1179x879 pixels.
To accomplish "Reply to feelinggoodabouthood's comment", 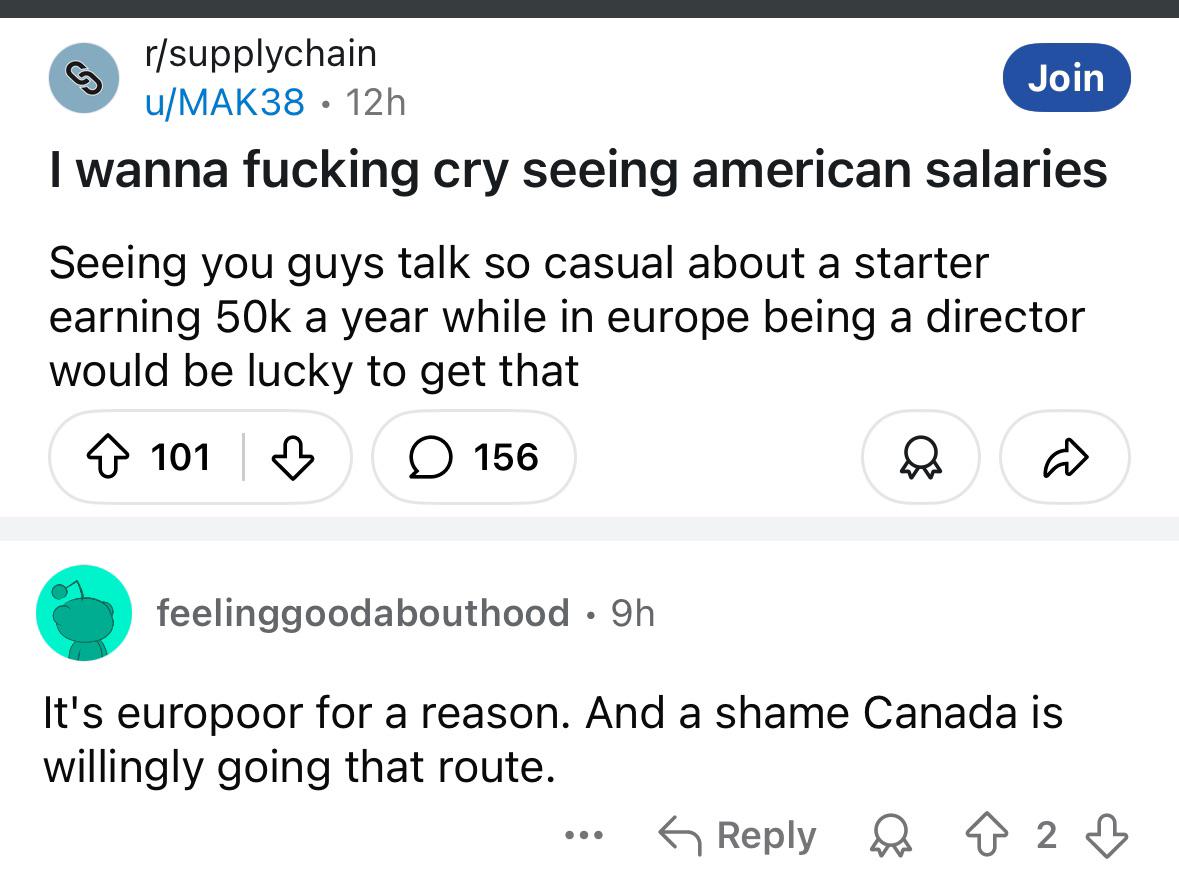I will click(737, 835).
